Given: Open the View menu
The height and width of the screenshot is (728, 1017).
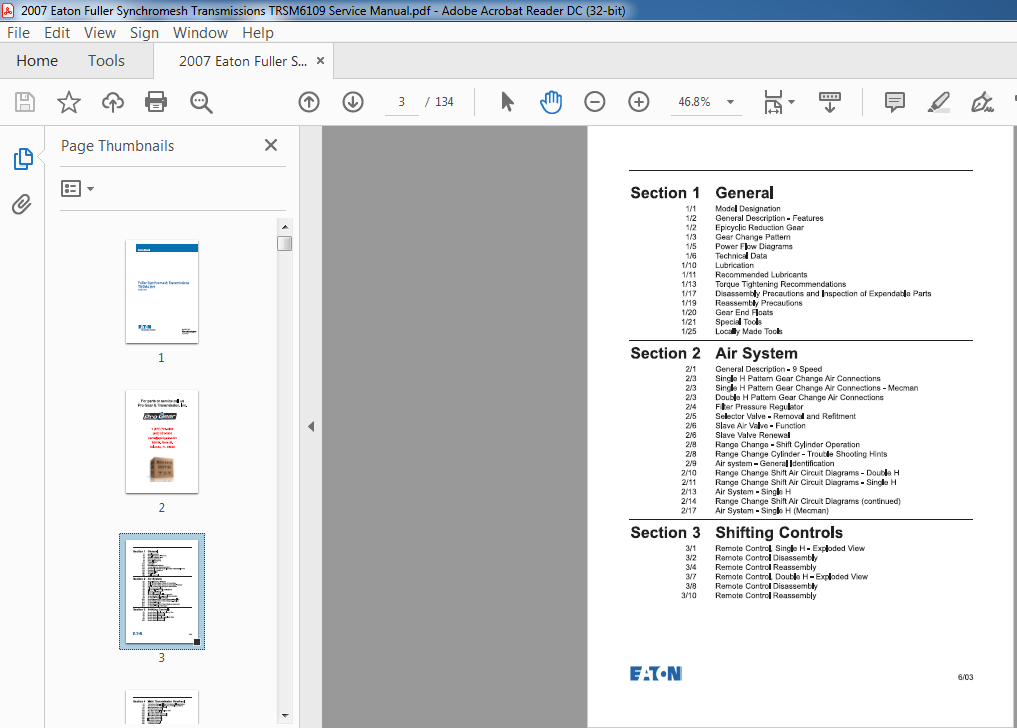Looking at the screenshot, I should (100, 32).
